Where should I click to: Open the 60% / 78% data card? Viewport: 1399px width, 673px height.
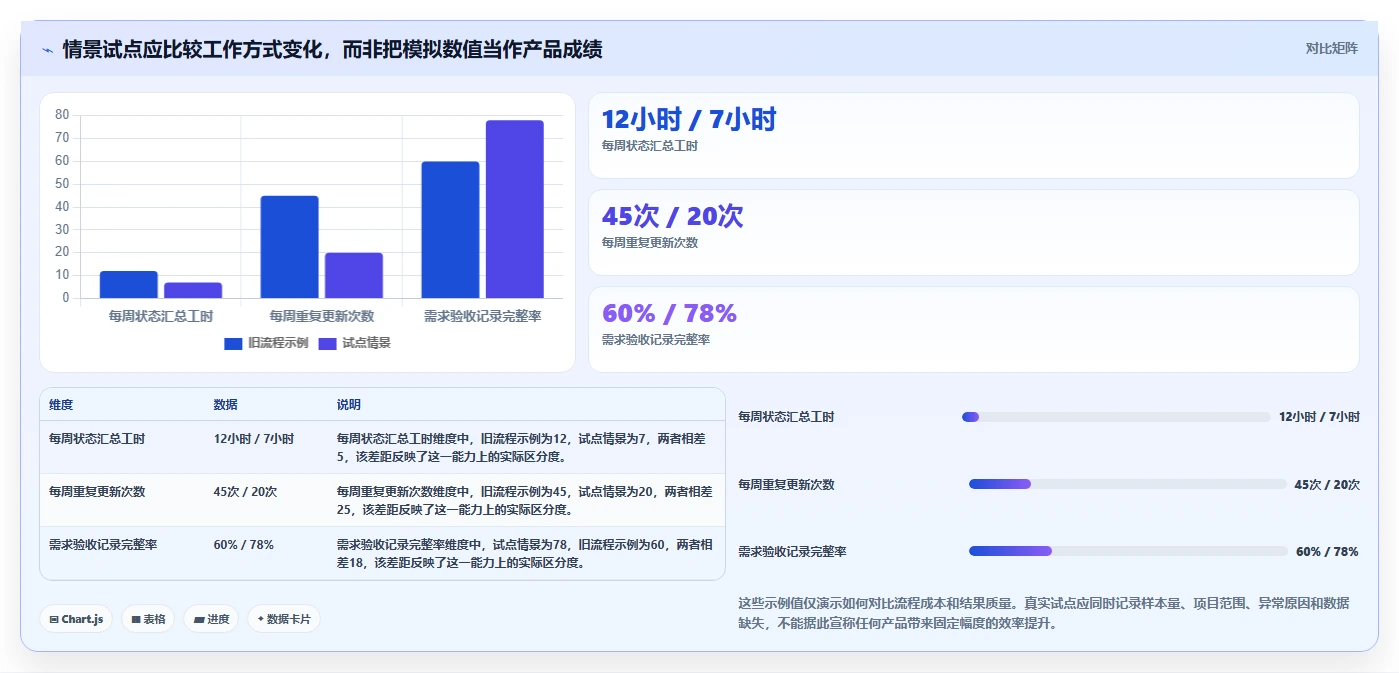click(974, 329)
